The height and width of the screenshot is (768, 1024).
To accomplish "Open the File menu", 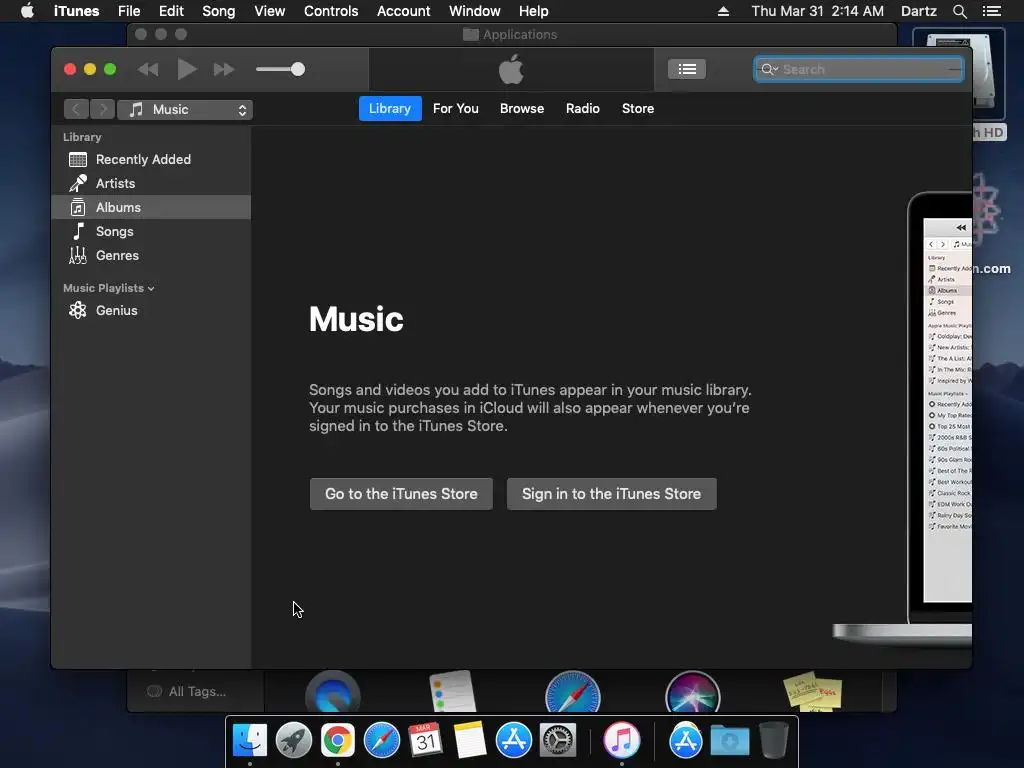I will (129, 11).
